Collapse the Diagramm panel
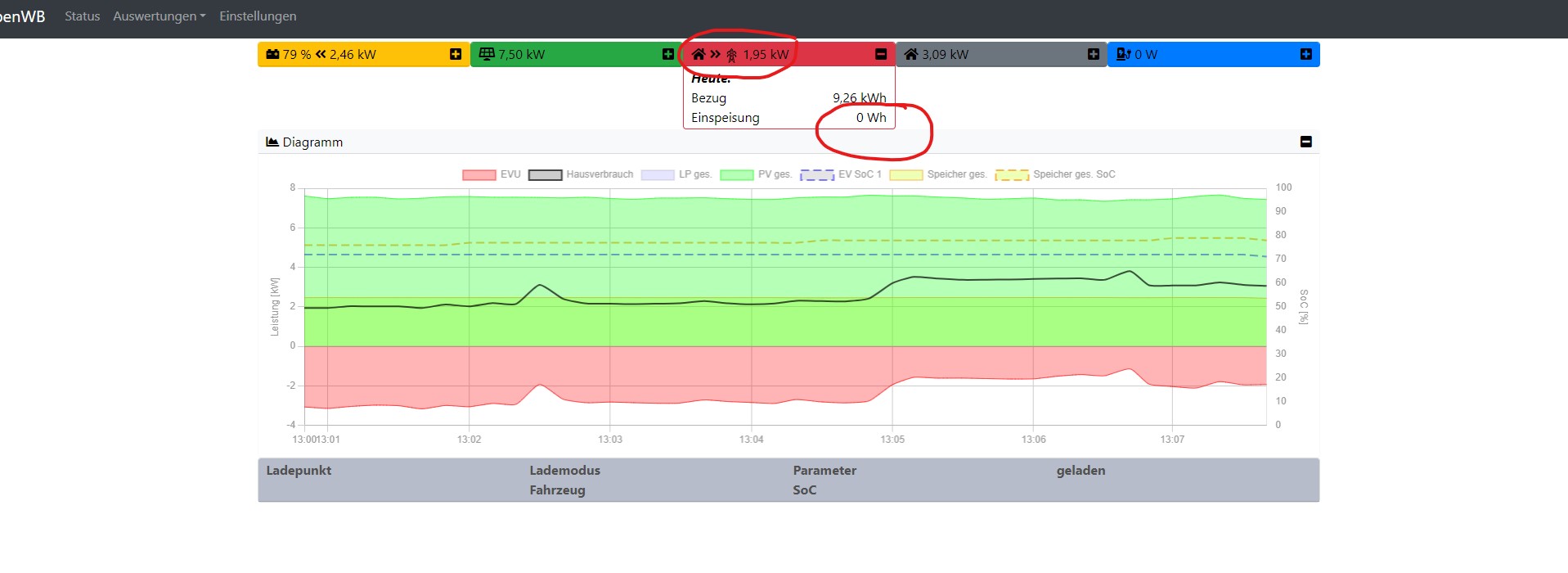The height and width of the screenshot is (573, 1568). [1305, 142]
